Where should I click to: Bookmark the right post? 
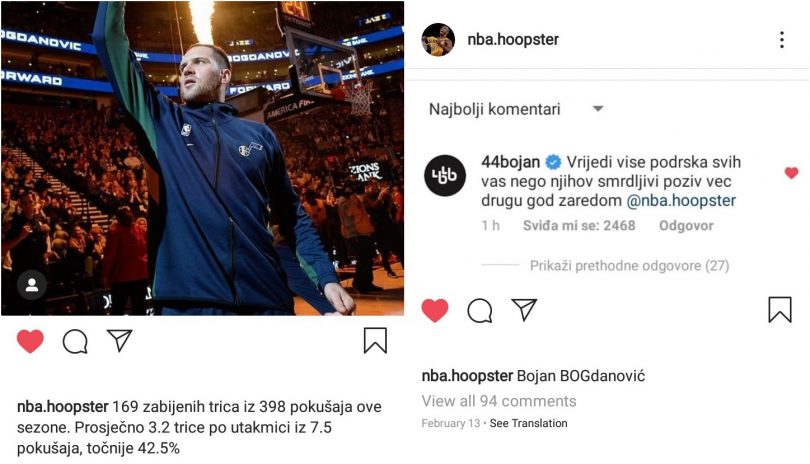(780, 310)
